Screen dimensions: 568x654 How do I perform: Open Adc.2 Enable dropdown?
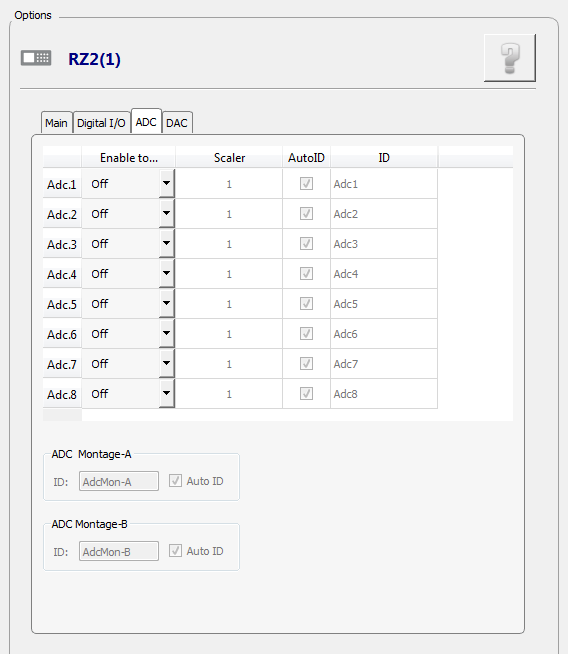point(166,213)
